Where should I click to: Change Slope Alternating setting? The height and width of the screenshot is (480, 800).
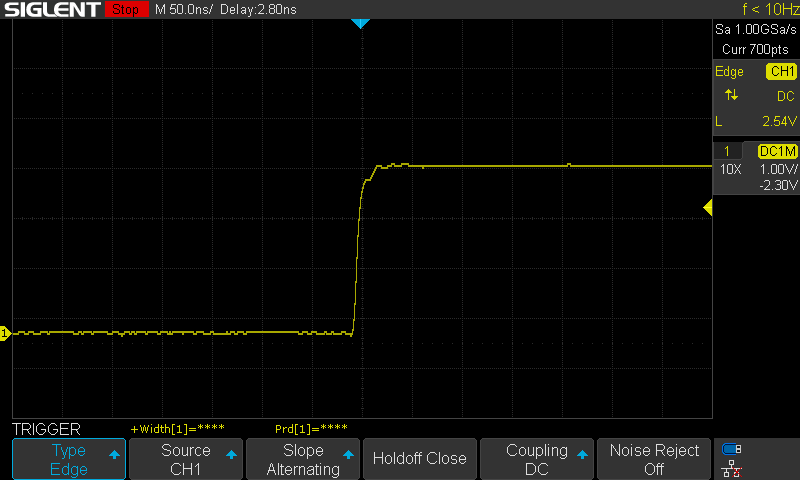coord(303,459)
